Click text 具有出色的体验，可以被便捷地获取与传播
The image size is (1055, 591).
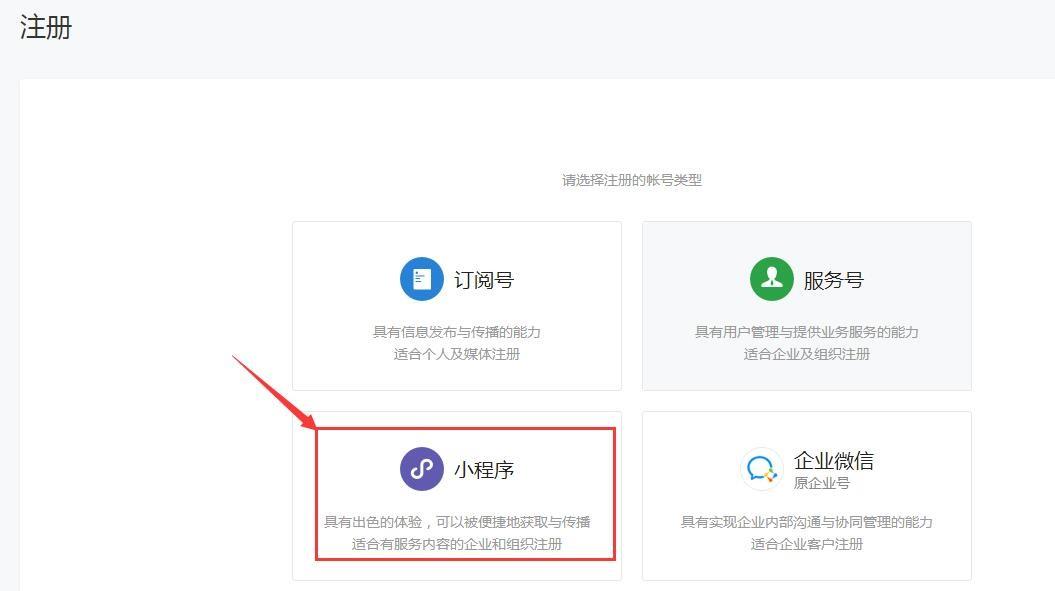[x=458, y=522]
